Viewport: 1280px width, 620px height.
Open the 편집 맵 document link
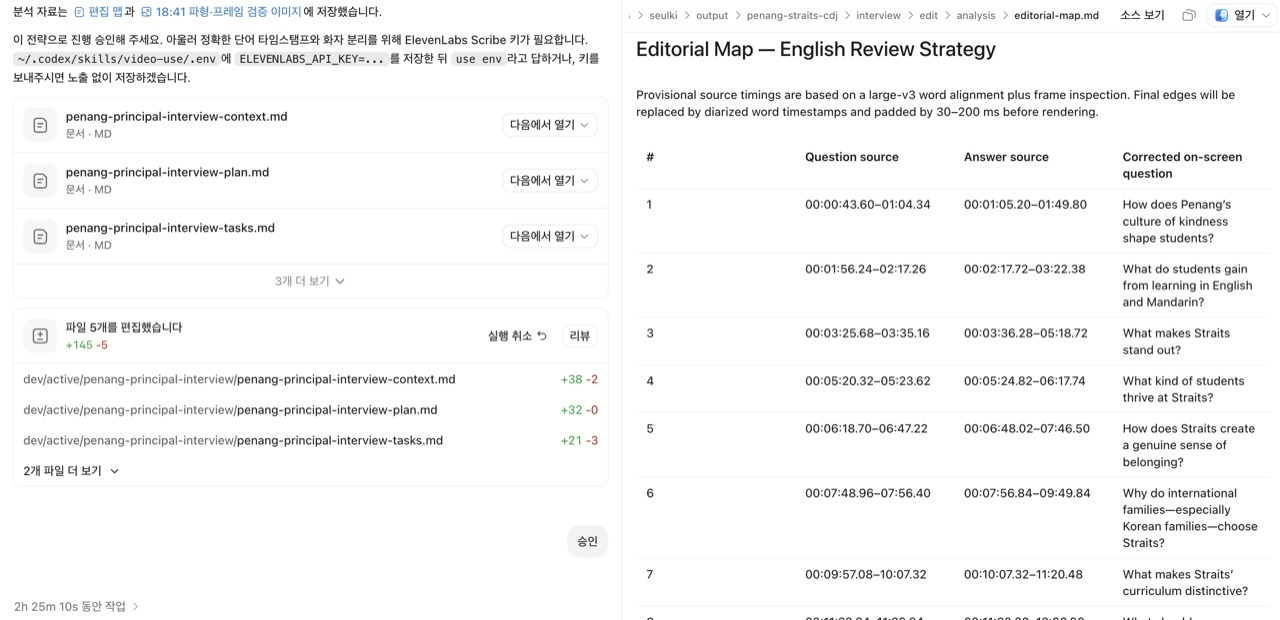click(98, 12)
